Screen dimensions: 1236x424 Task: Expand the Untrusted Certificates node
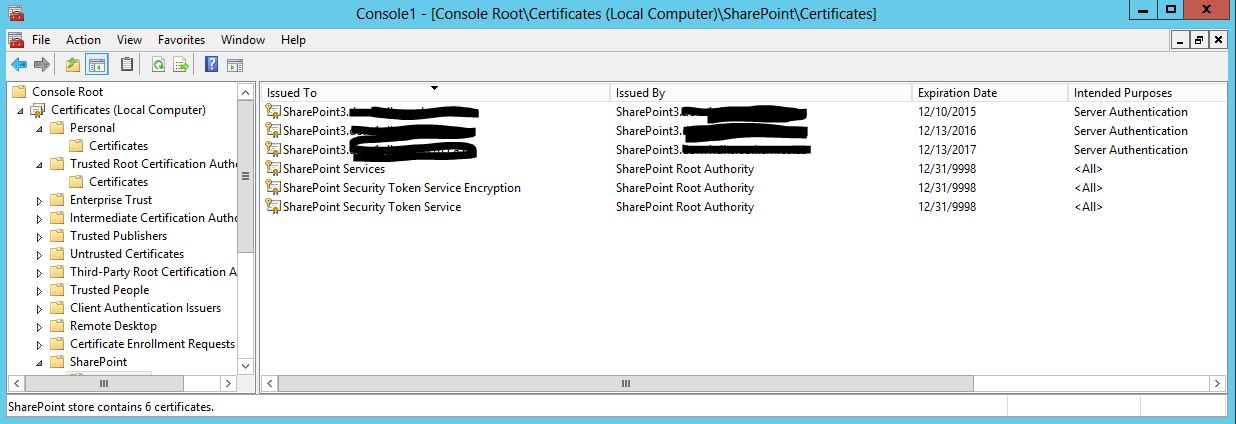[x=40, y=254]
